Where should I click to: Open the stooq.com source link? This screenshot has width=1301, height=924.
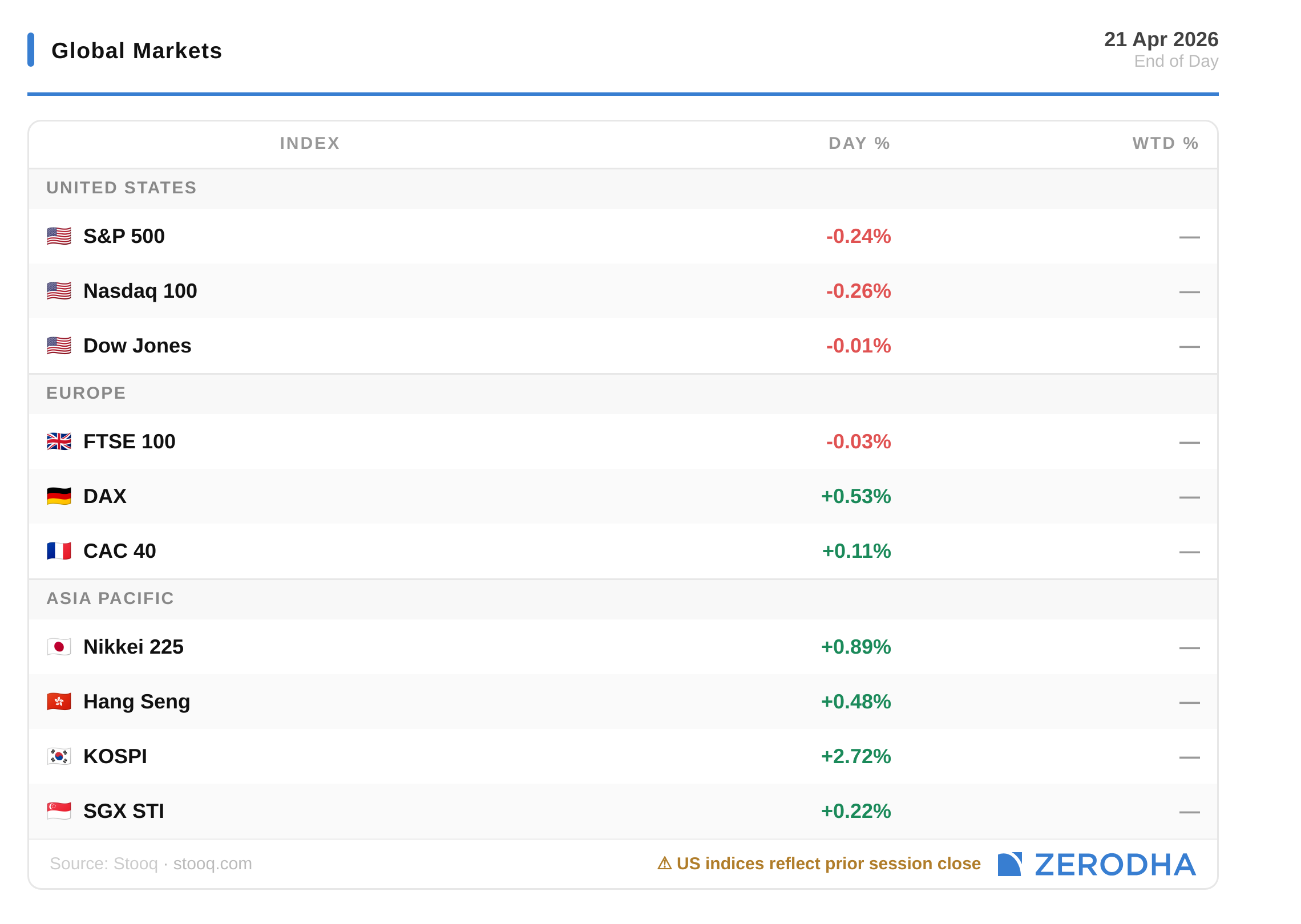coord(212,864)
